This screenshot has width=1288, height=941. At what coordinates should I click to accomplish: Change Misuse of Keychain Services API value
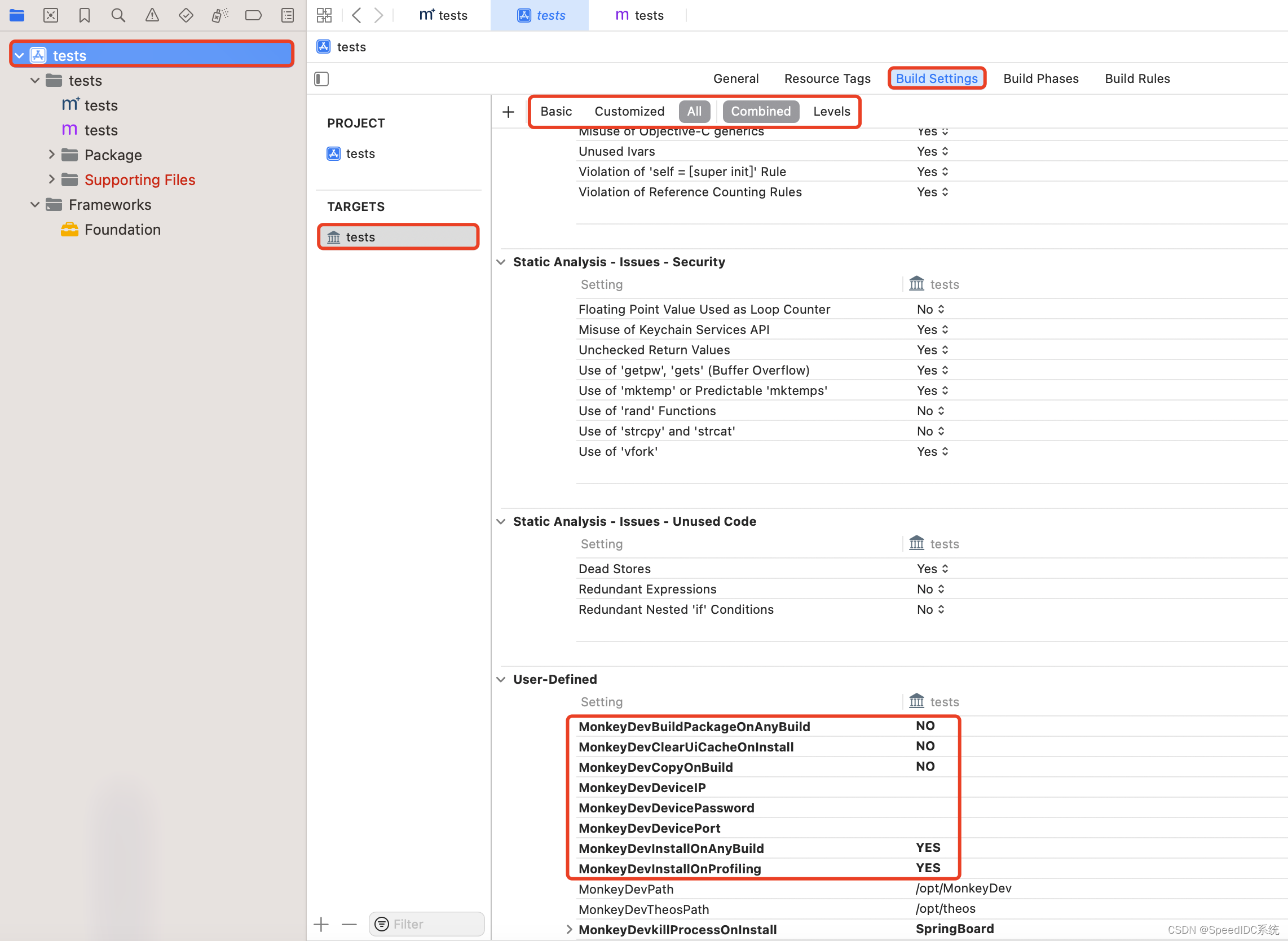pyautogui.click(x=933, y=330)
